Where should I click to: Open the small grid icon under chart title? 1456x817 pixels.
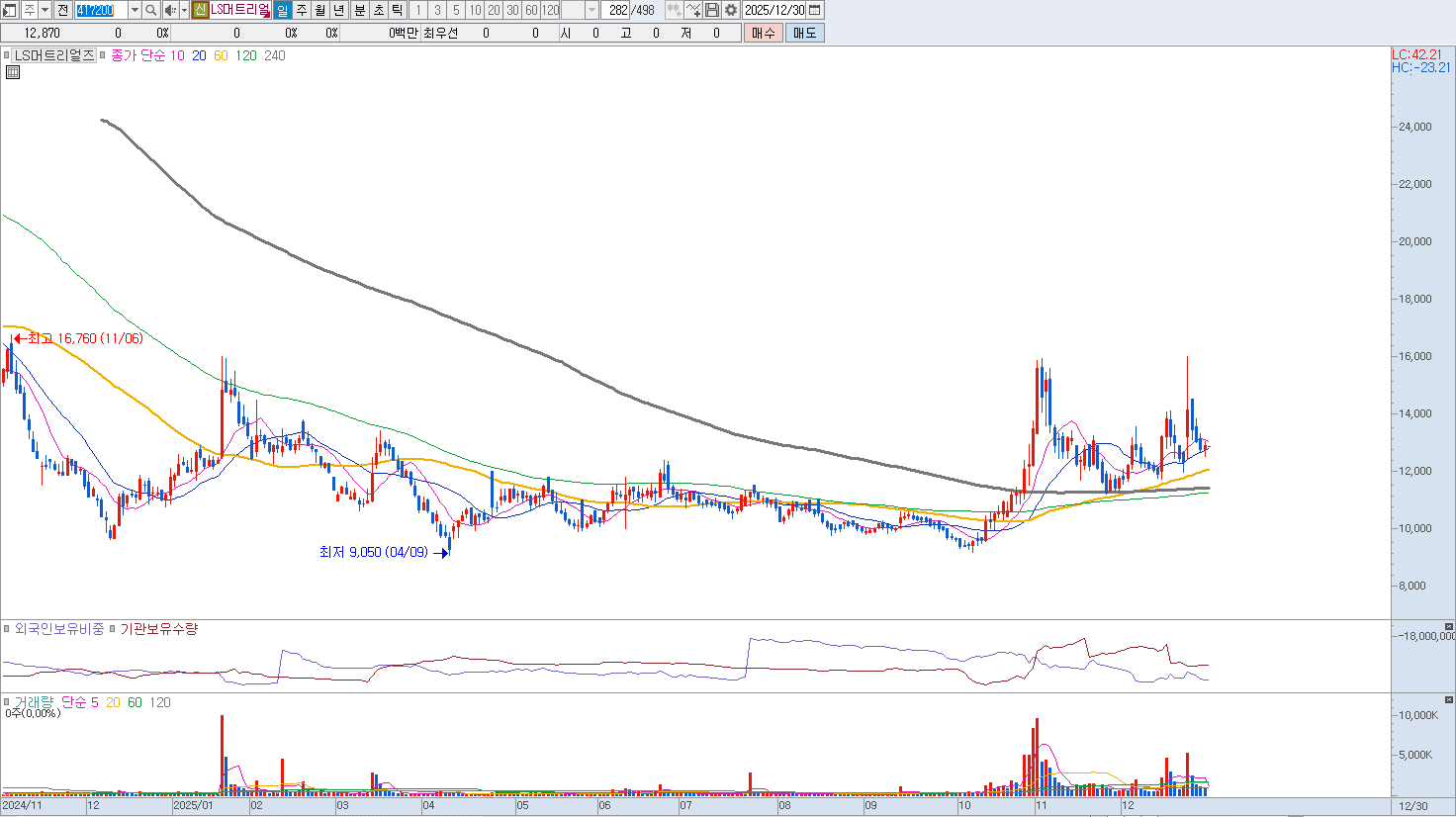[13, 72]
